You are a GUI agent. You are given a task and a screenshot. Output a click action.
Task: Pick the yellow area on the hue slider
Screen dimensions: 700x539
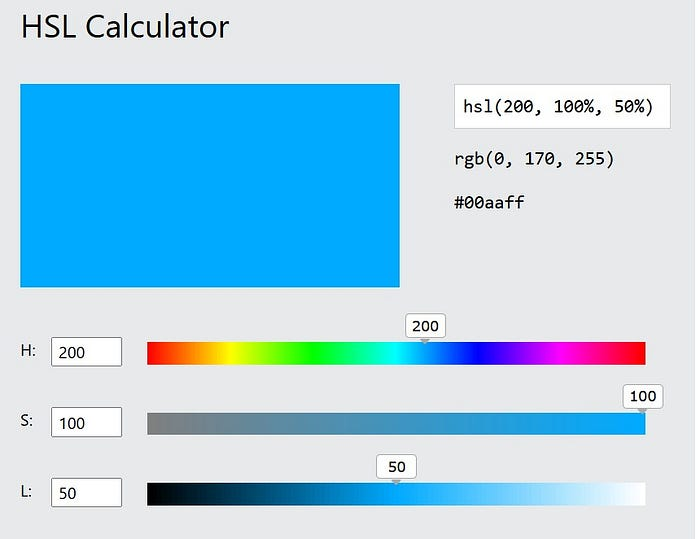point(230,353)
